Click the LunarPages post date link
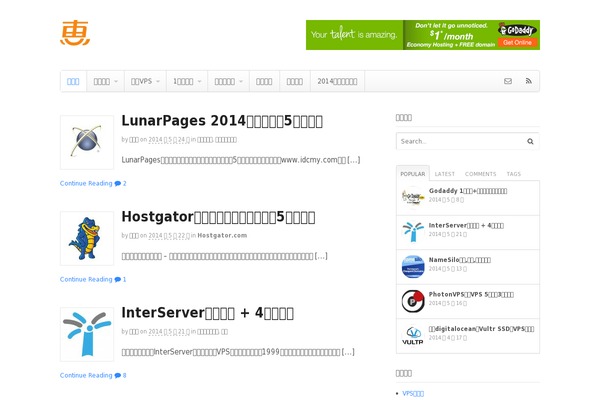 [169, 140]
